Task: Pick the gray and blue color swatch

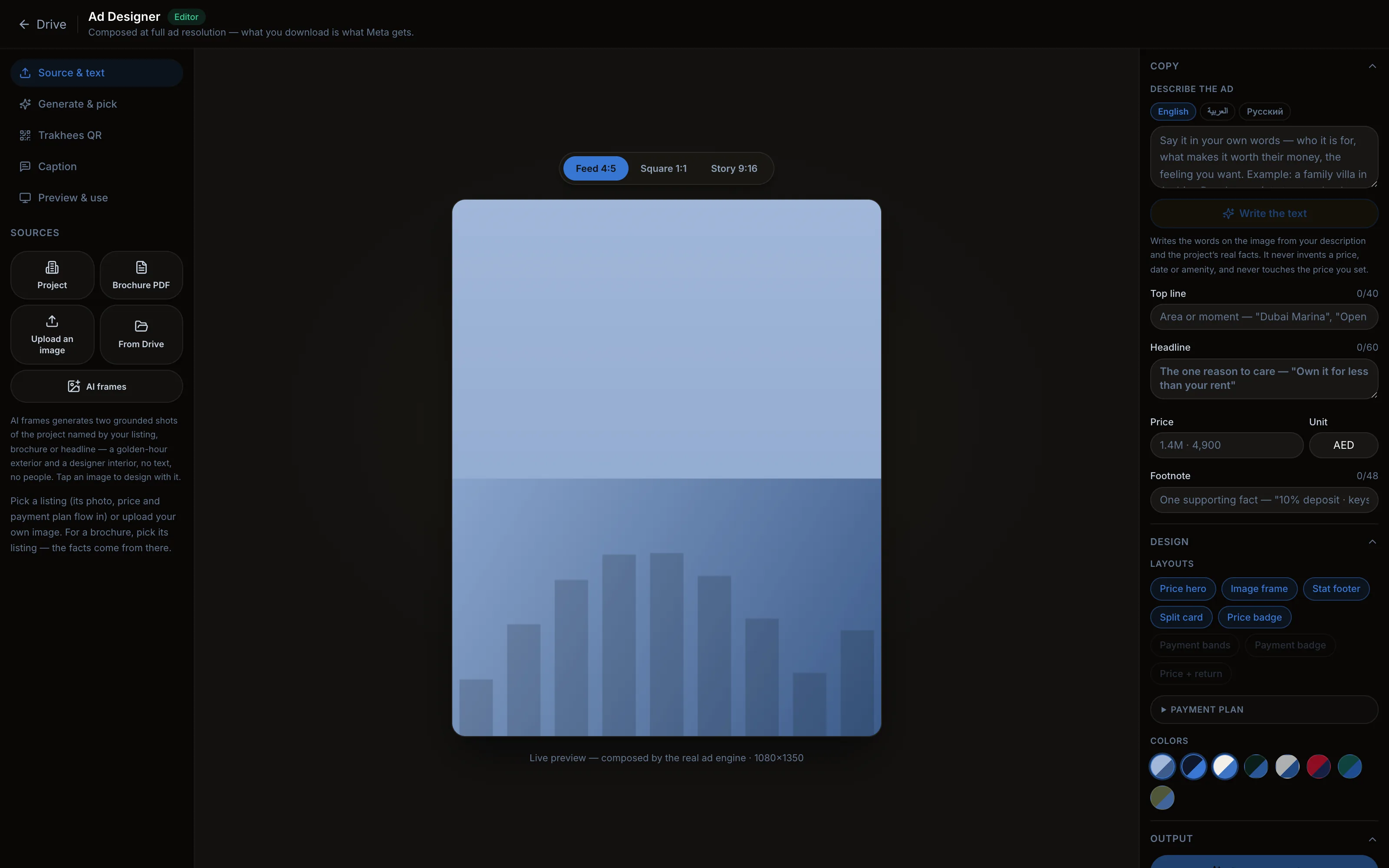Action: [1287, 766]
